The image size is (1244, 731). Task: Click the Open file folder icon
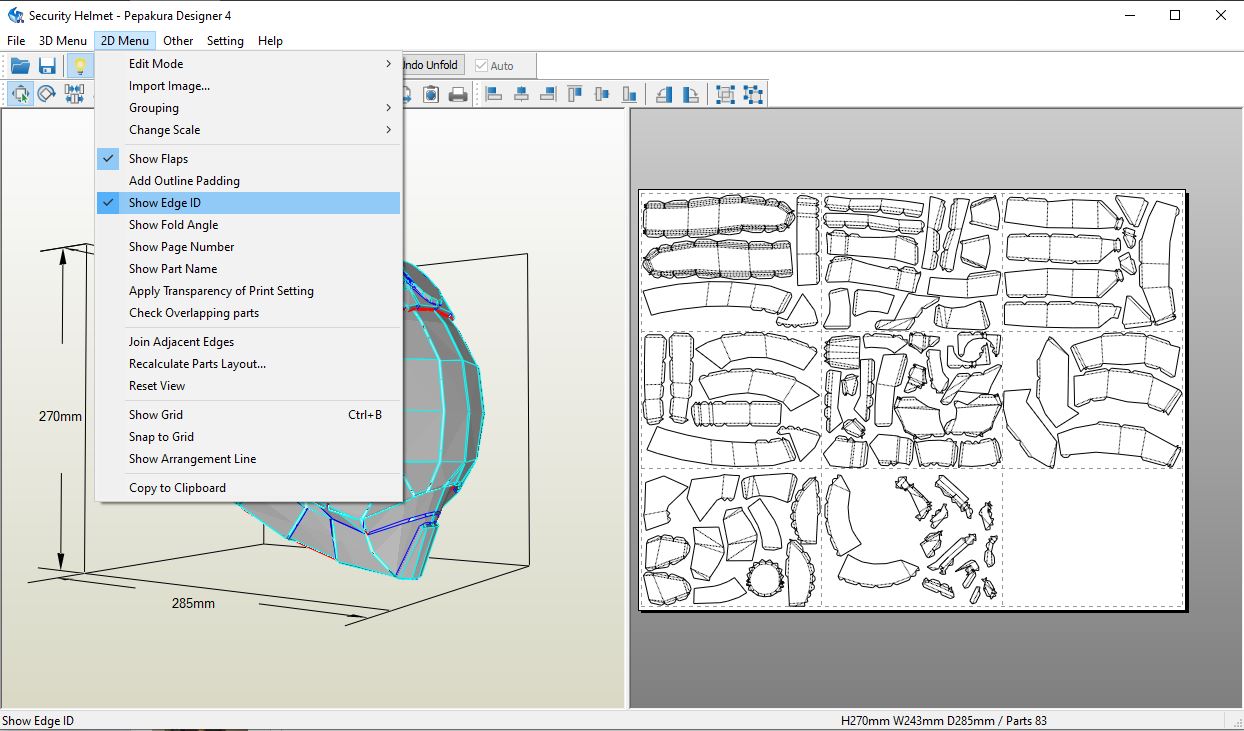pyautogui.click(x=20, y=66)
